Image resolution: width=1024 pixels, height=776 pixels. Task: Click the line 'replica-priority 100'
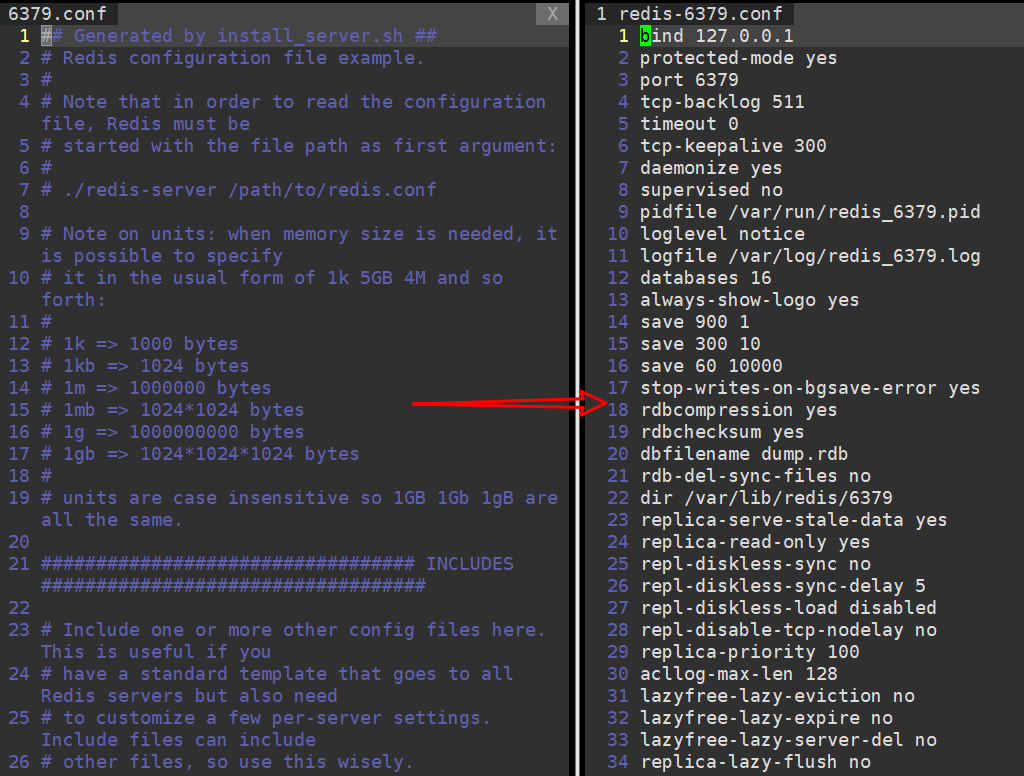click(x=749, y=652)
